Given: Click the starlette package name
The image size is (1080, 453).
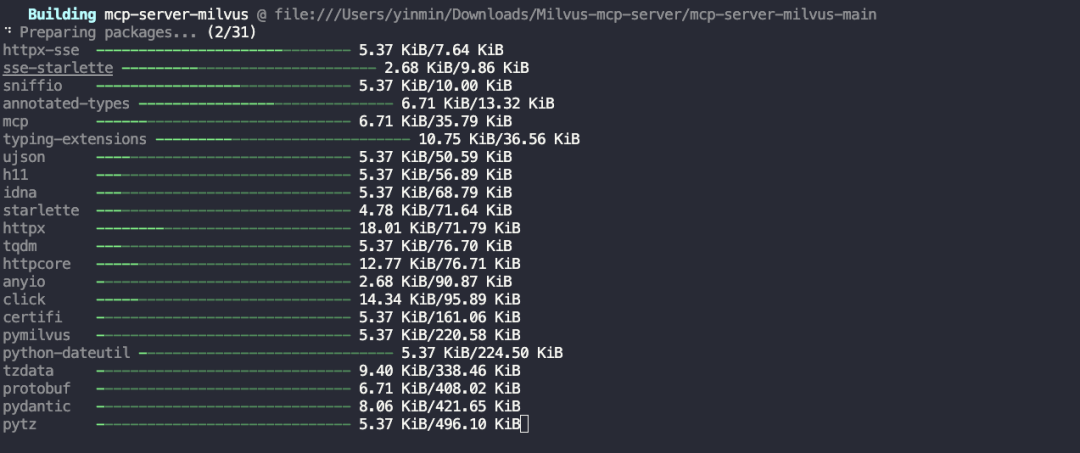Looking at the screenshot, I should pos(40,210).
